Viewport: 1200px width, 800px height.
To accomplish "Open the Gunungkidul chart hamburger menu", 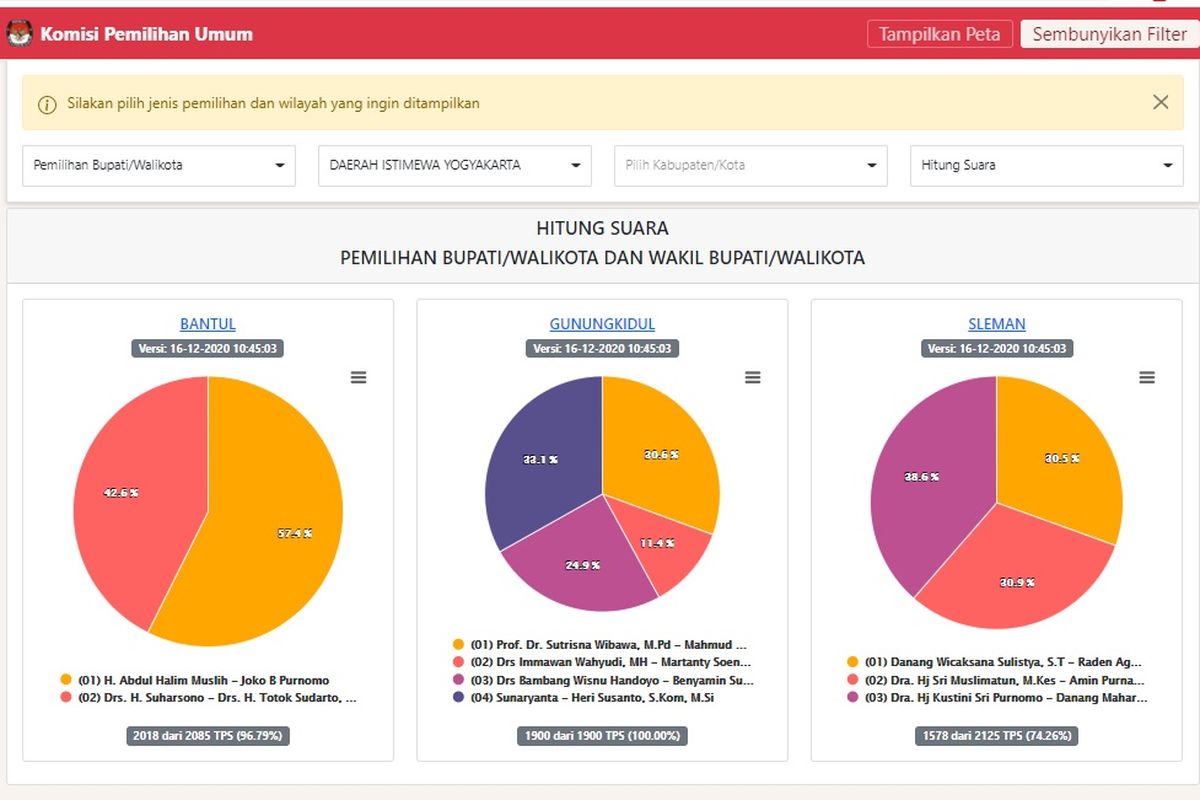I will (x=752, y=377).
